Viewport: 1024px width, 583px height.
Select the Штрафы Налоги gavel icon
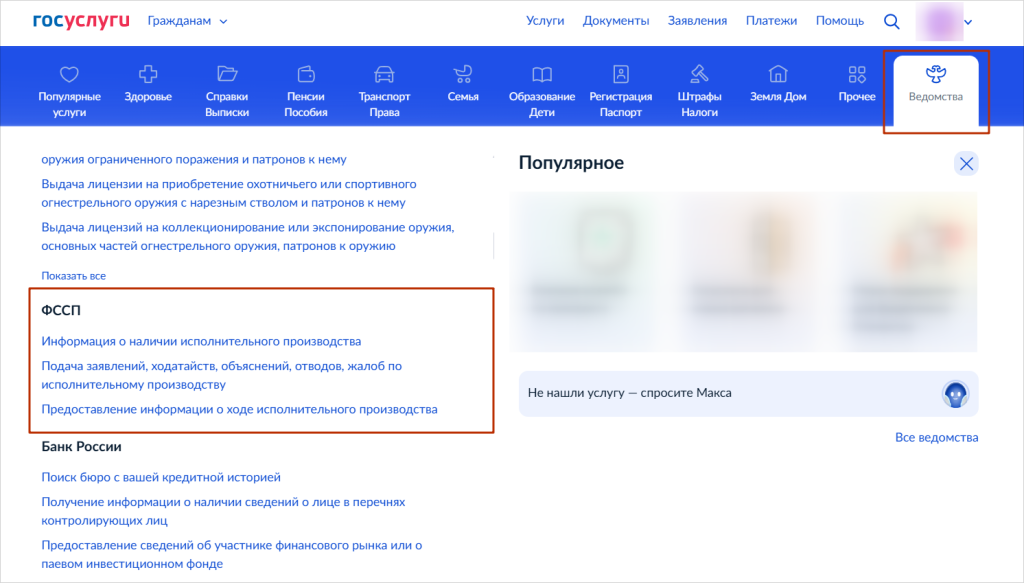coord(699,74)
